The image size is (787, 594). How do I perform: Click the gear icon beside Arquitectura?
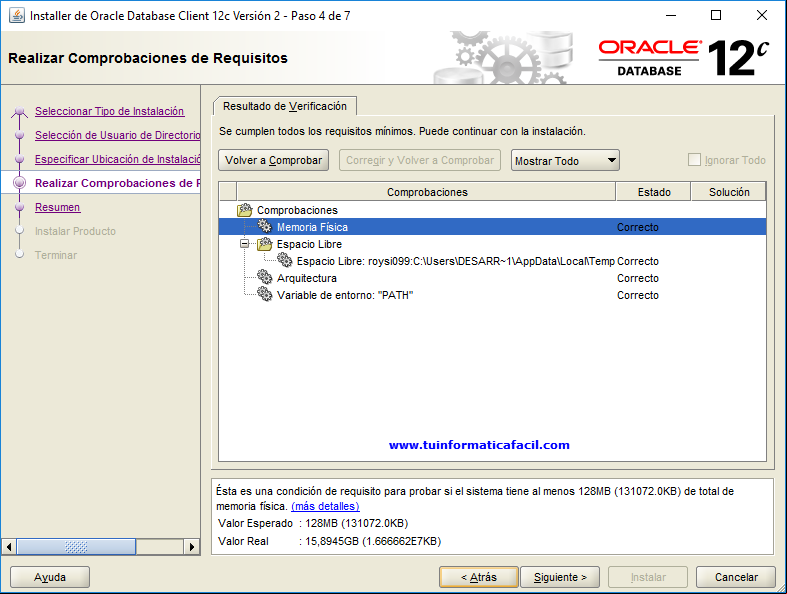(x=265, y=278)
